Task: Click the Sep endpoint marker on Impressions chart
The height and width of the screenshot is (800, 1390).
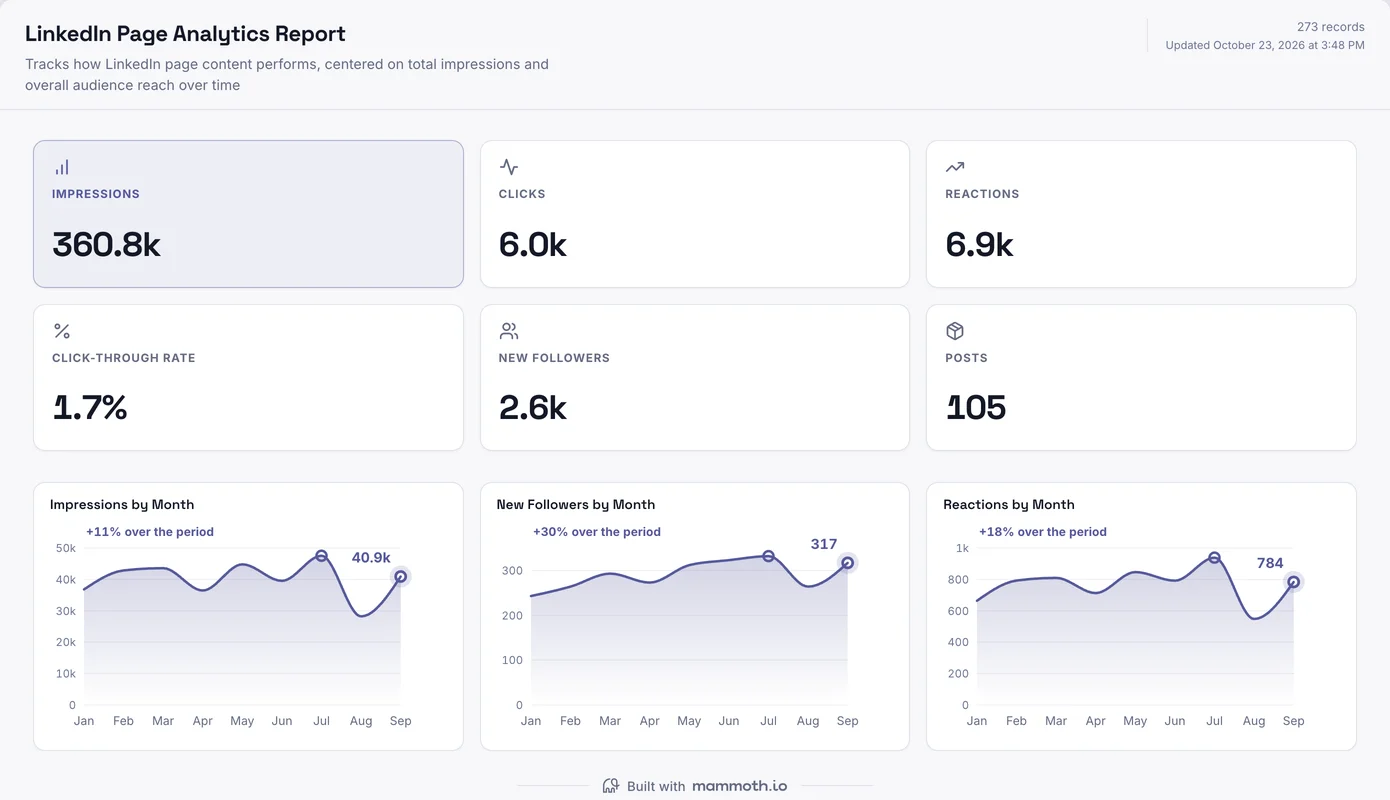Action: 400,576
